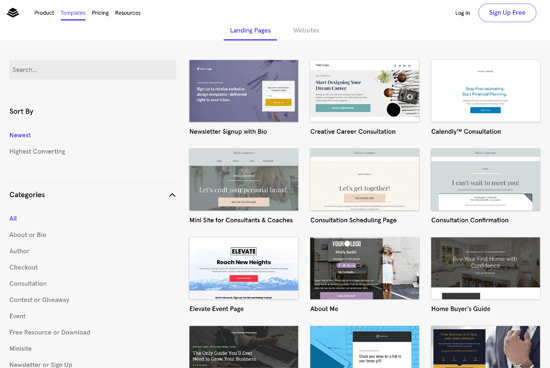Sort templates by Newest
550x368 pixels.
click(20, 135)
